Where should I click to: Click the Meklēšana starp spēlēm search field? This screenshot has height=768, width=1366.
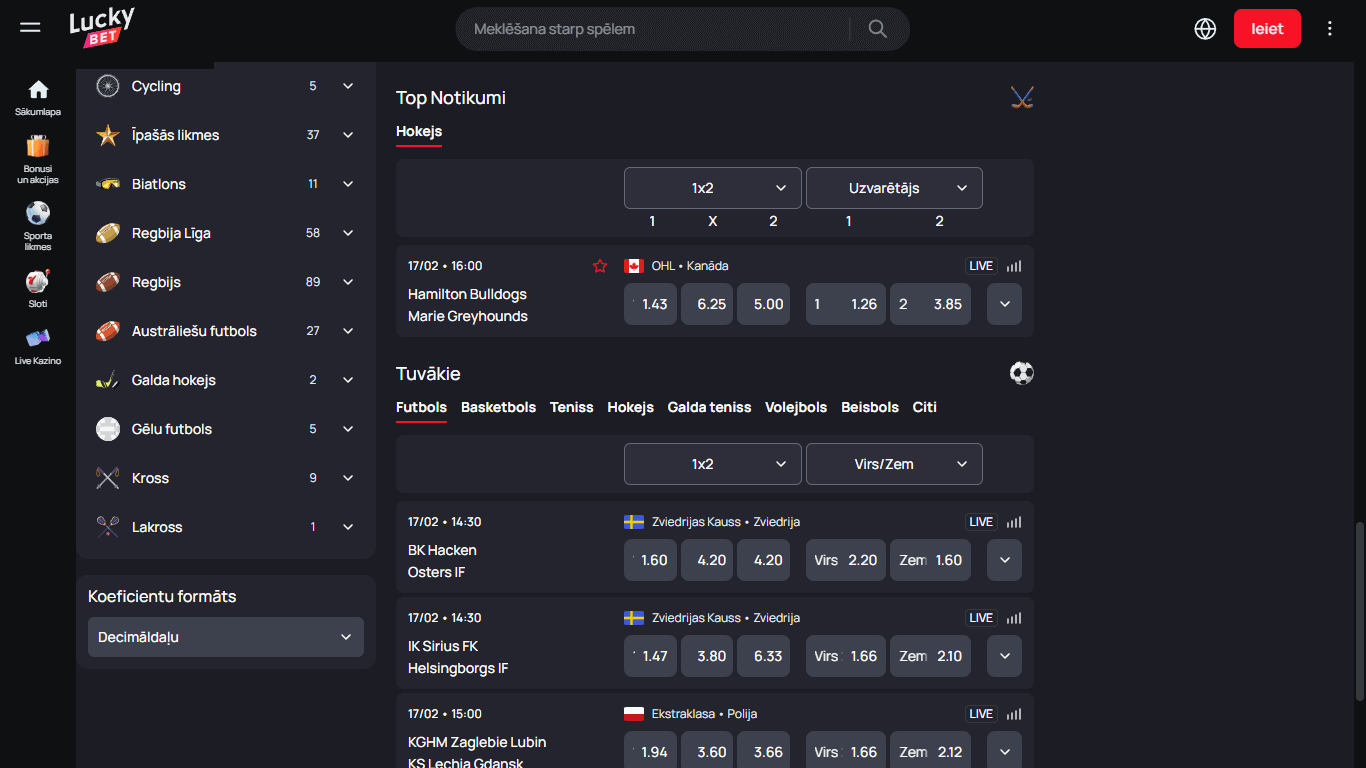[x=655, y=29]
